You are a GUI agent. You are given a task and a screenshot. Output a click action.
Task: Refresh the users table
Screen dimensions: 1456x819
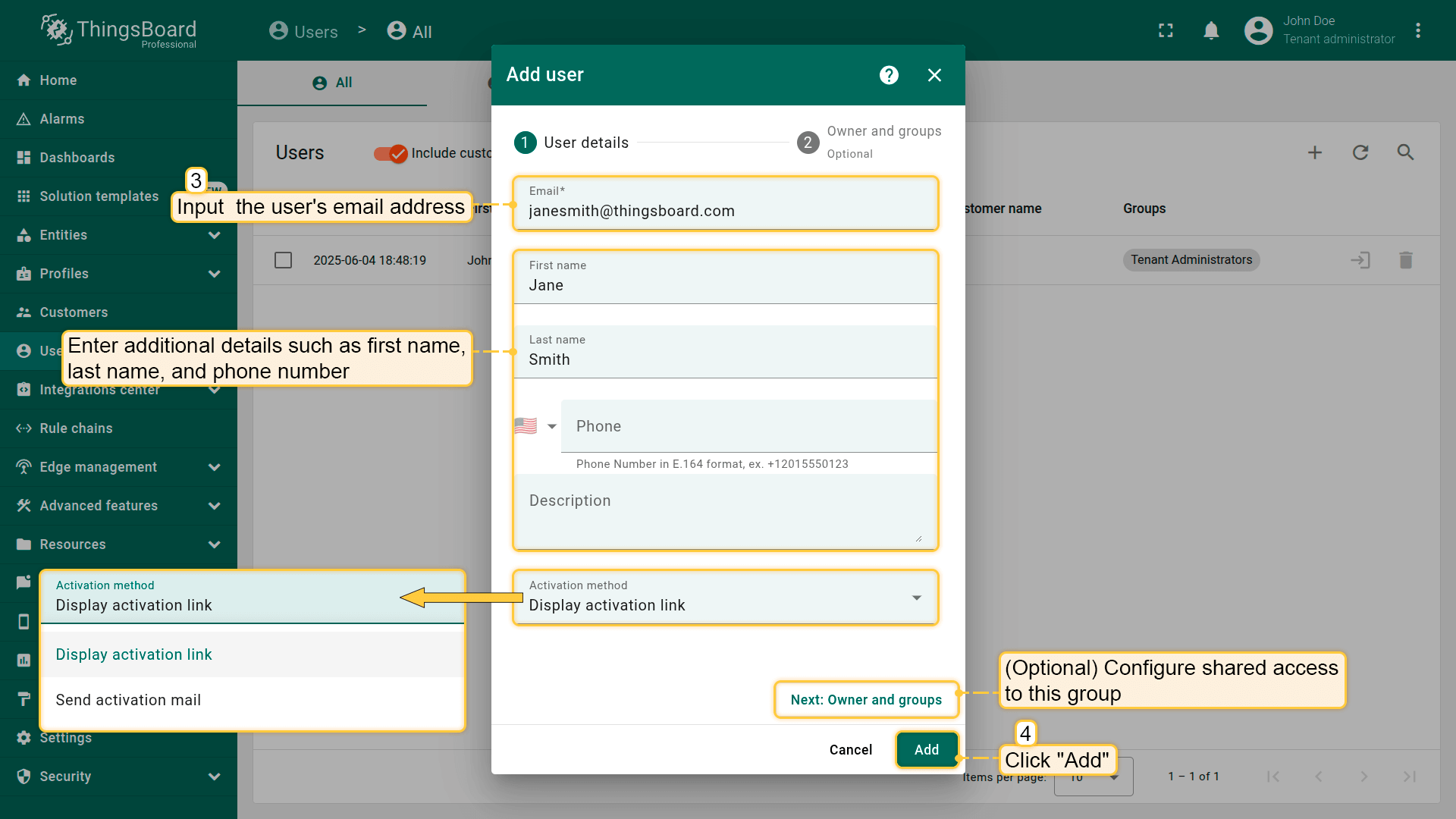pos(1360,152)
